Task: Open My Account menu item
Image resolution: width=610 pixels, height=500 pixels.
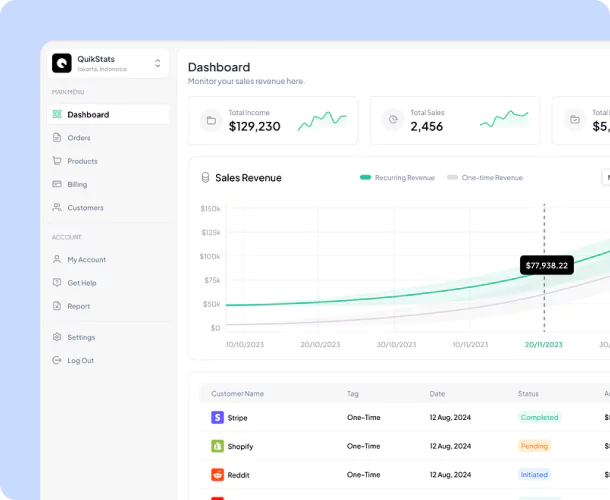Action: pyautogui.click(x=86, y=259)
